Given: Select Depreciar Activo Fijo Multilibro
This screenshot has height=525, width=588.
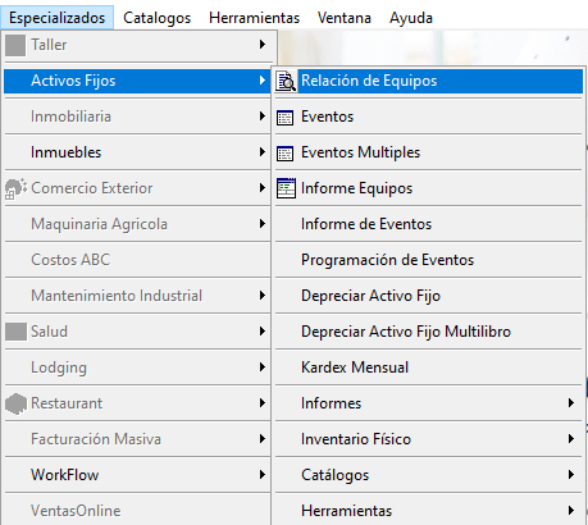Looking at the screenshot, I should pyautogui.click(x=429, y=332).
